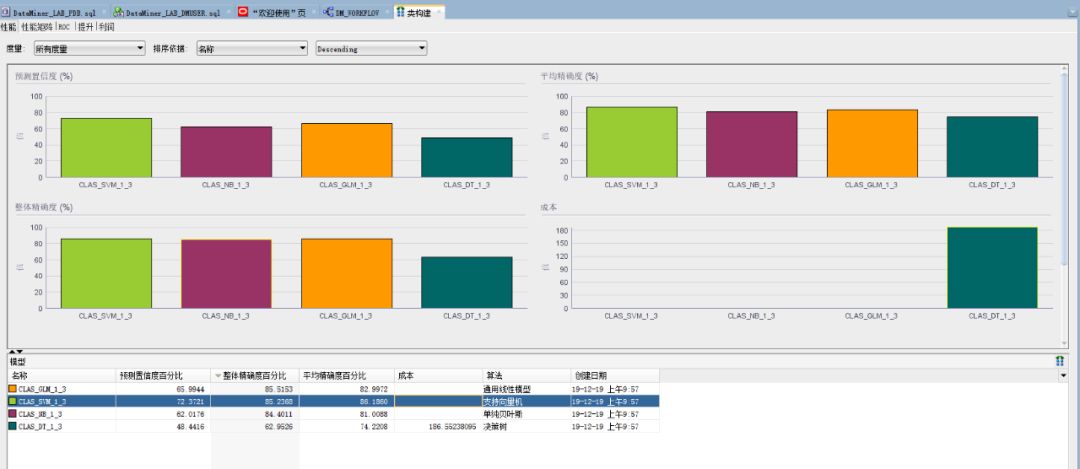This screenshot has width=1080, height=469.
Task: Open the 度量 measure dropdown
Action: point(90,48)
